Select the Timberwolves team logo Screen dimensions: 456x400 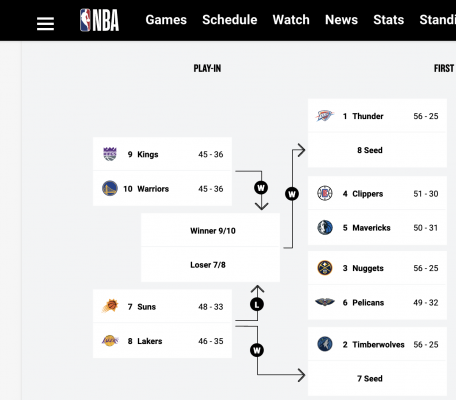click(325, 344)
